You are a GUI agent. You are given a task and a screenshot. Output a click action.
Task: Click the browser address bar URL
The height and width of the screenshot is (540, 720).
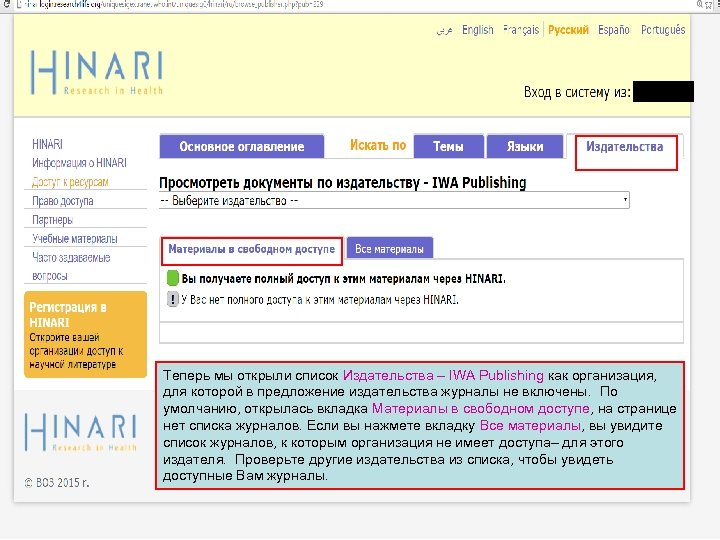point(173,5)
